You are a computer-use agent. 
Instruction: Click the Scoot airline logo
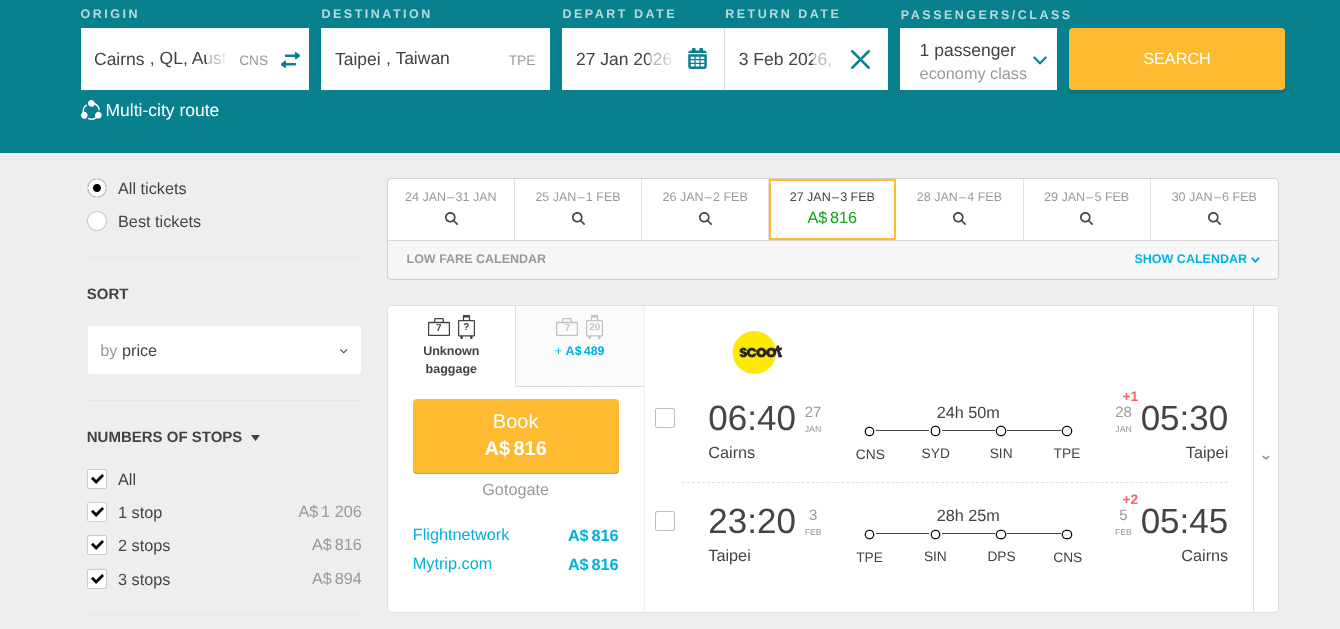[x=756, y=352]
